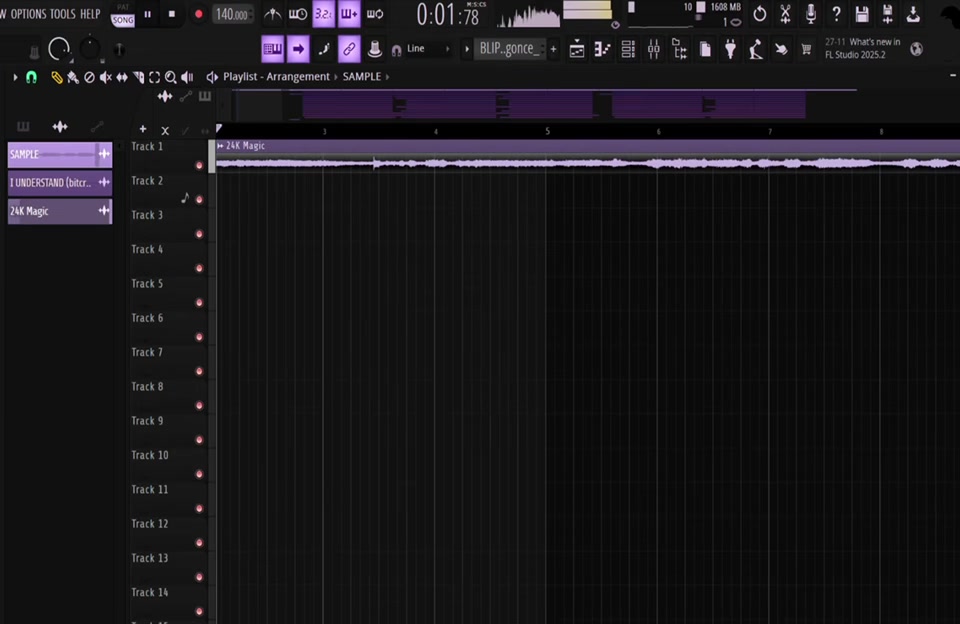Open the playlist menu arrow near magnet
960x624 pixels.
(x=15, y=77)
